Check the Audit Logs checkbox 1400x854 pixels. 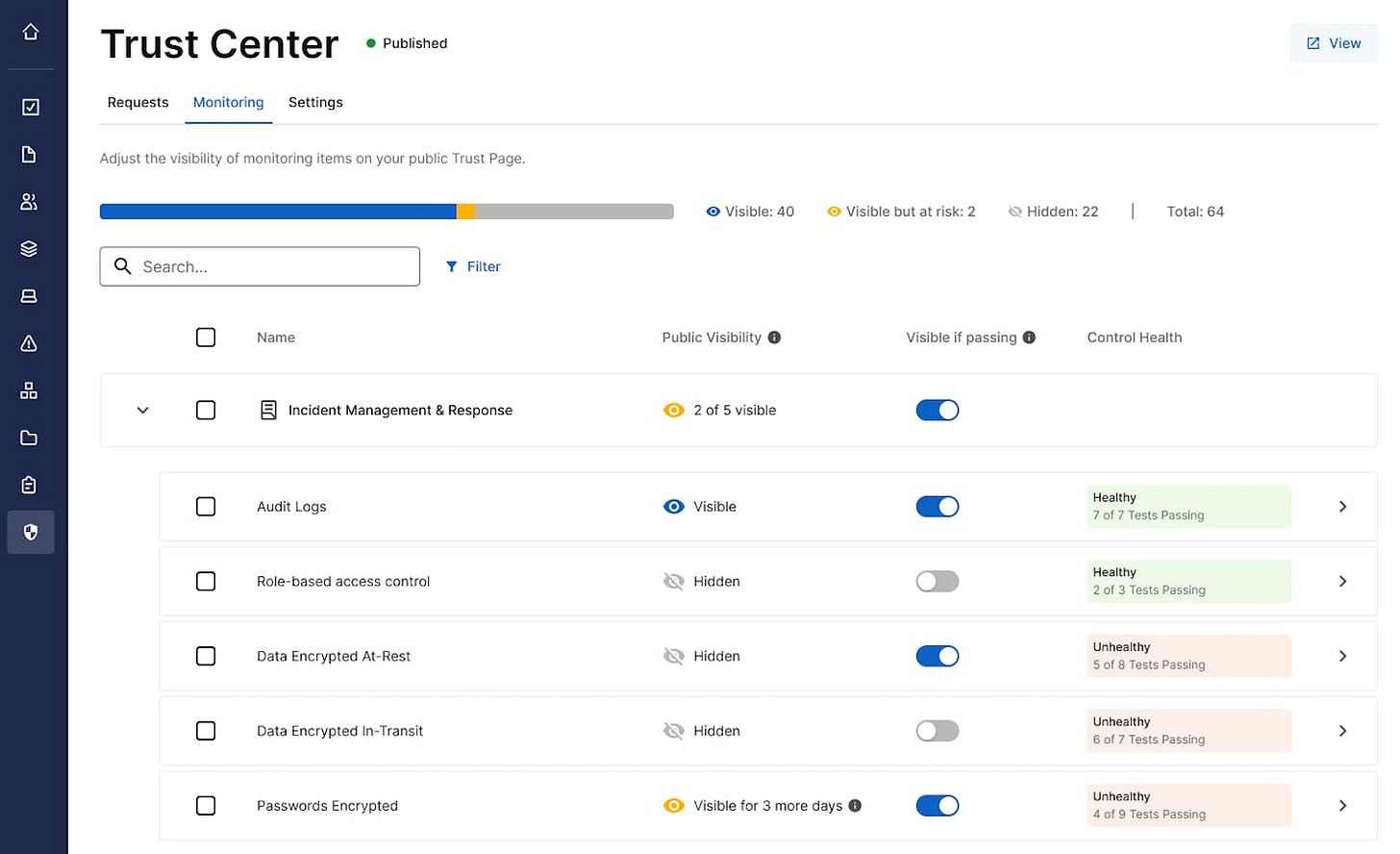coord(206,507)
